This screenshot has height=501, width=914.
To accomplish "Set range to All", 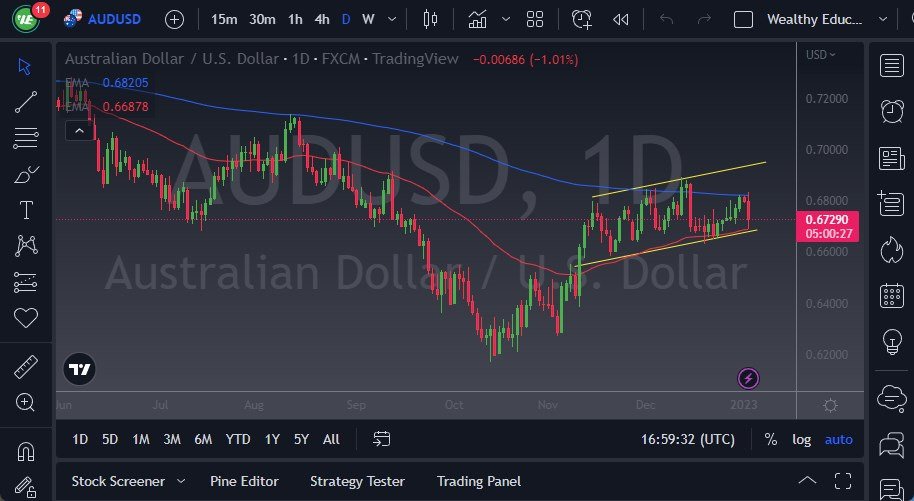I will (331, 439).
